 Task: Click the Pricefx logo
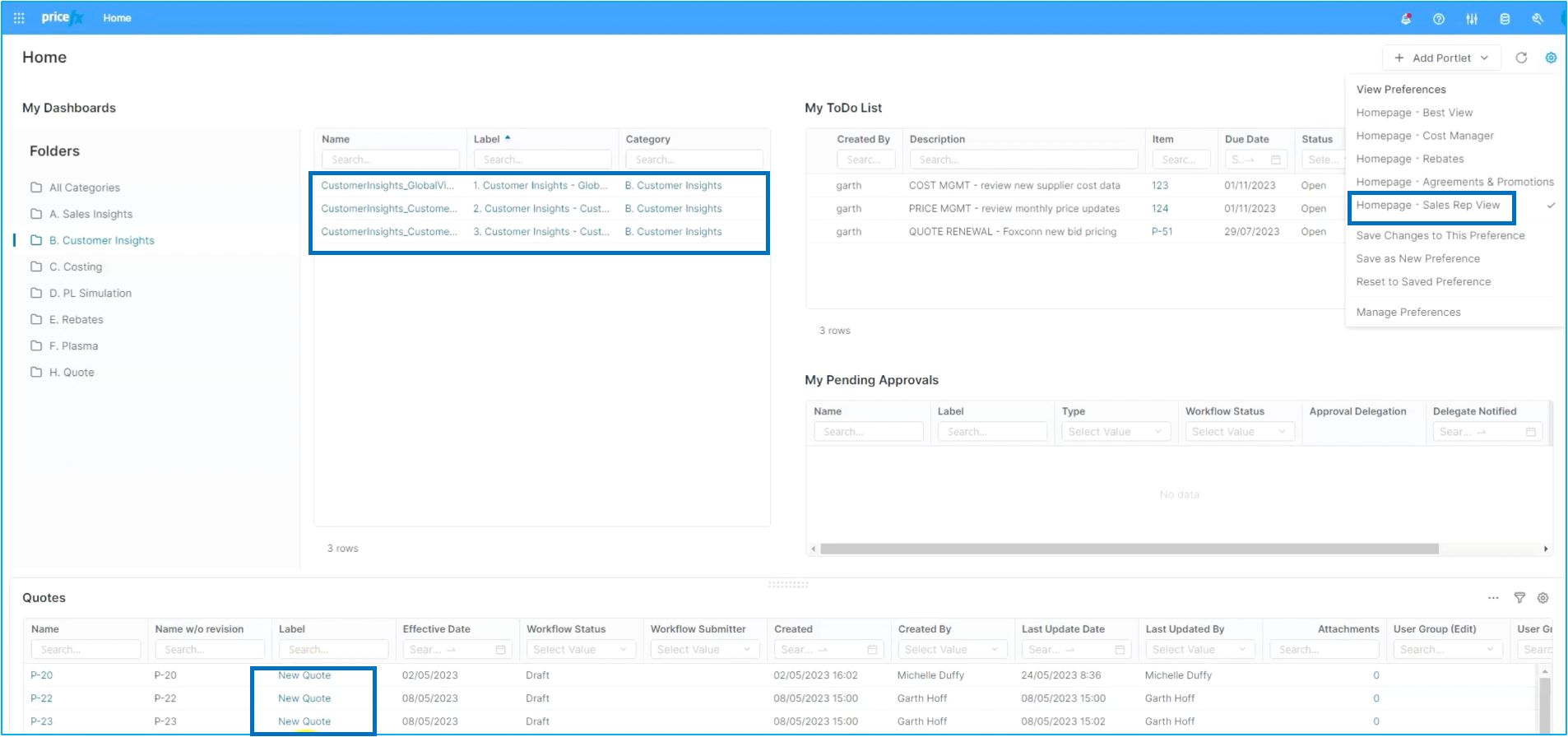(63, 17)
